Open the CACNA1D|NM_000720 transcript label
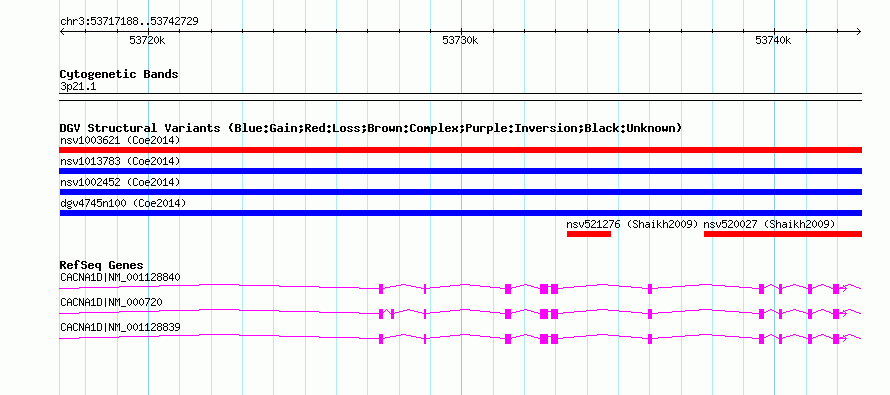This screenshot has height=395, width=890. (x=111, y=302)
